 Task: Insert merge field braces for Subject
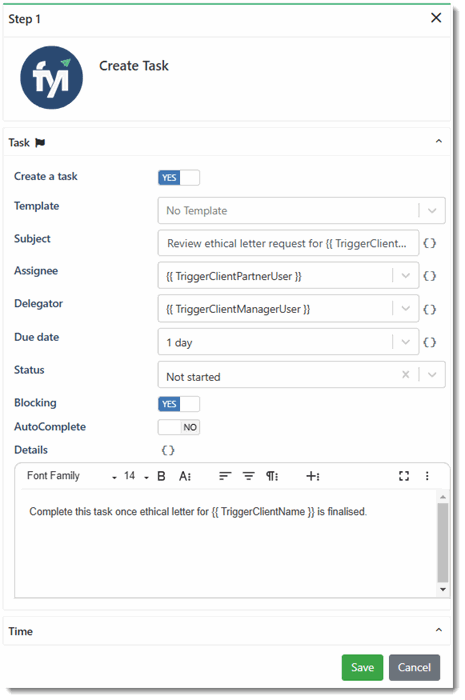(x=429, y=243)
